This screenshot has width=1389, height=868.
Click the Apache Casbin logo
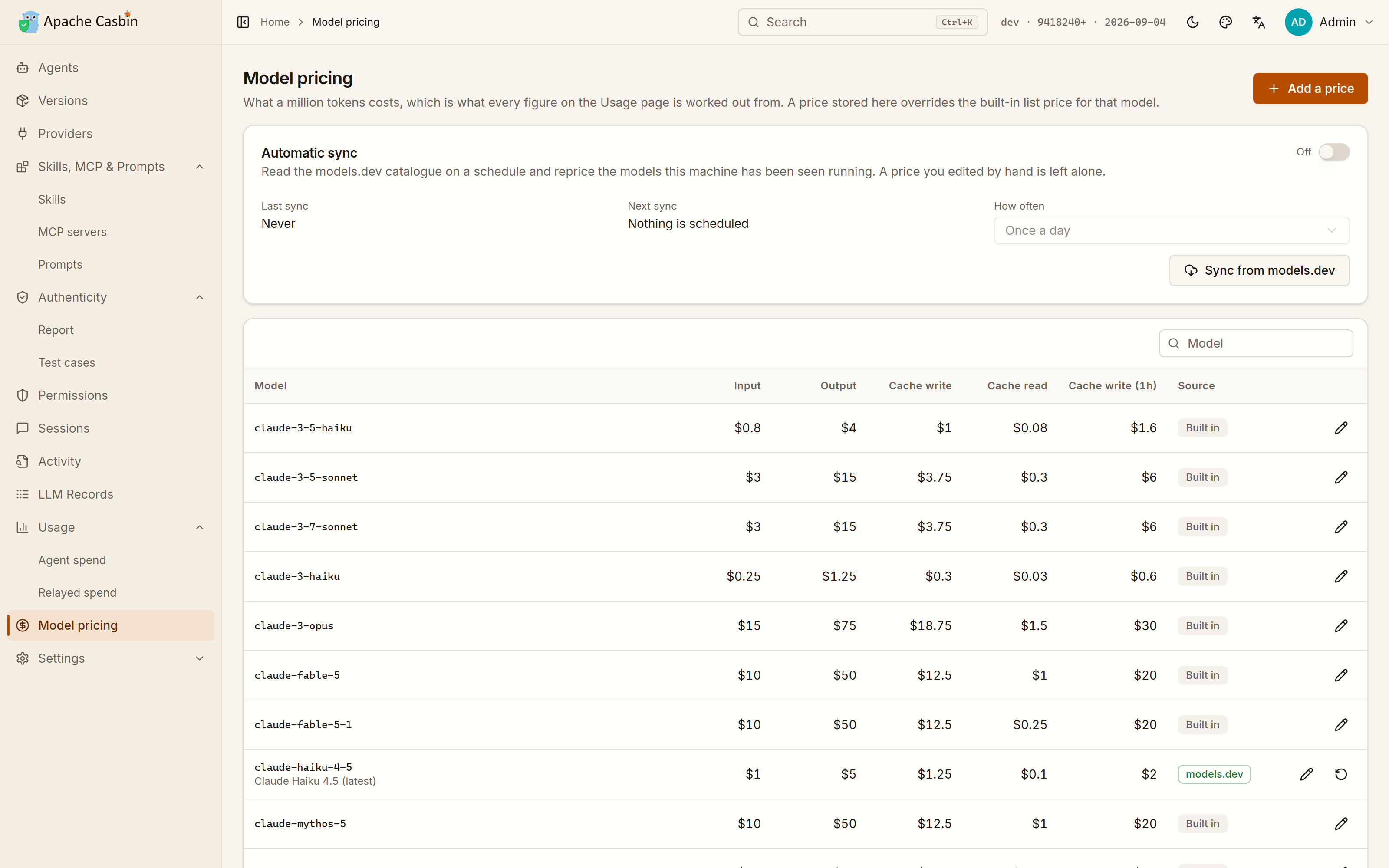(x=78, y=21)
